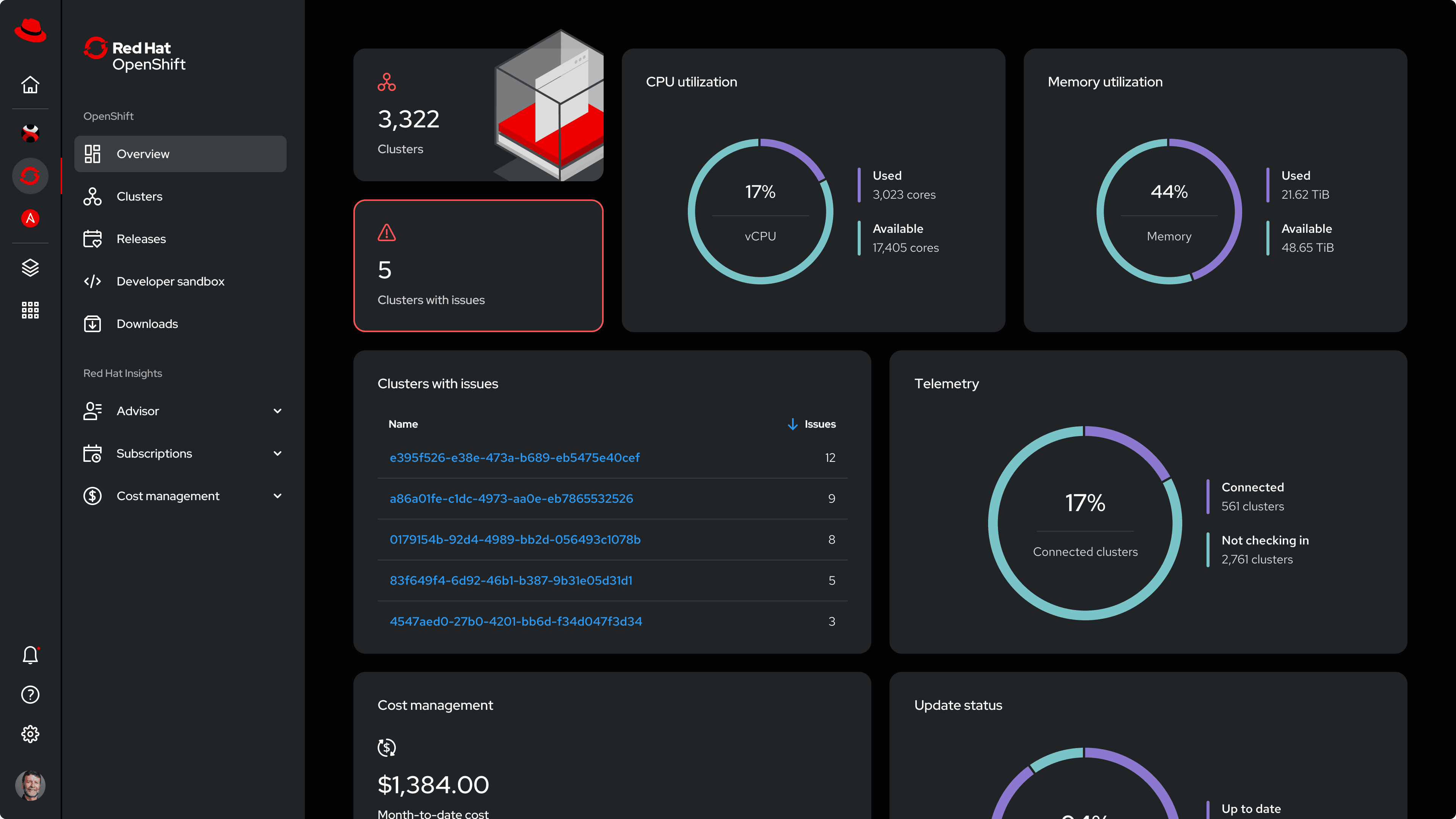This screenshot has width=1456, height=819.
Task: Select the Overview menu item
Action: point(180,154)
